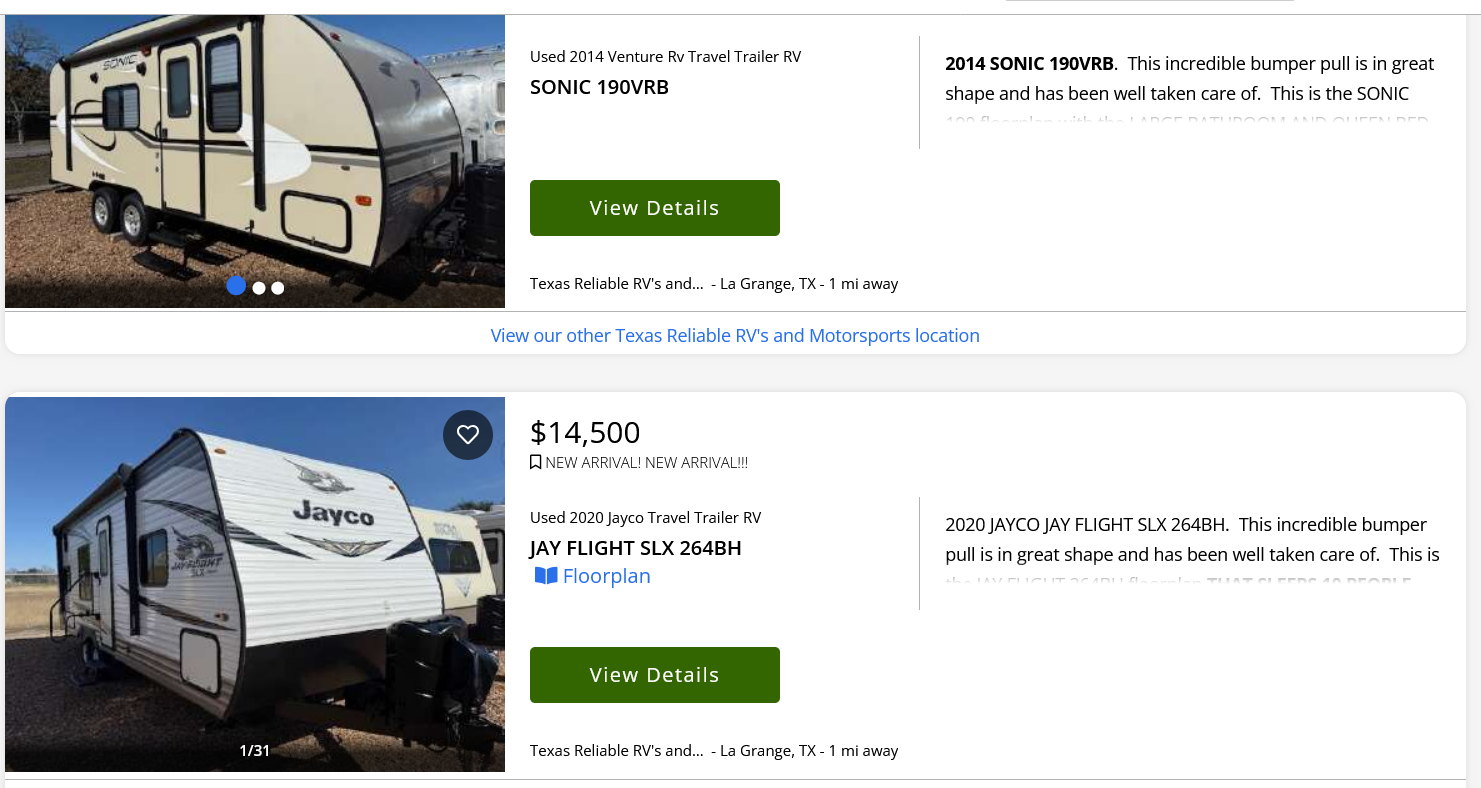This screenshot has height=788, width=1481.
Task: Click the dealer name under the Sonic listing
Action: [616, 284]
